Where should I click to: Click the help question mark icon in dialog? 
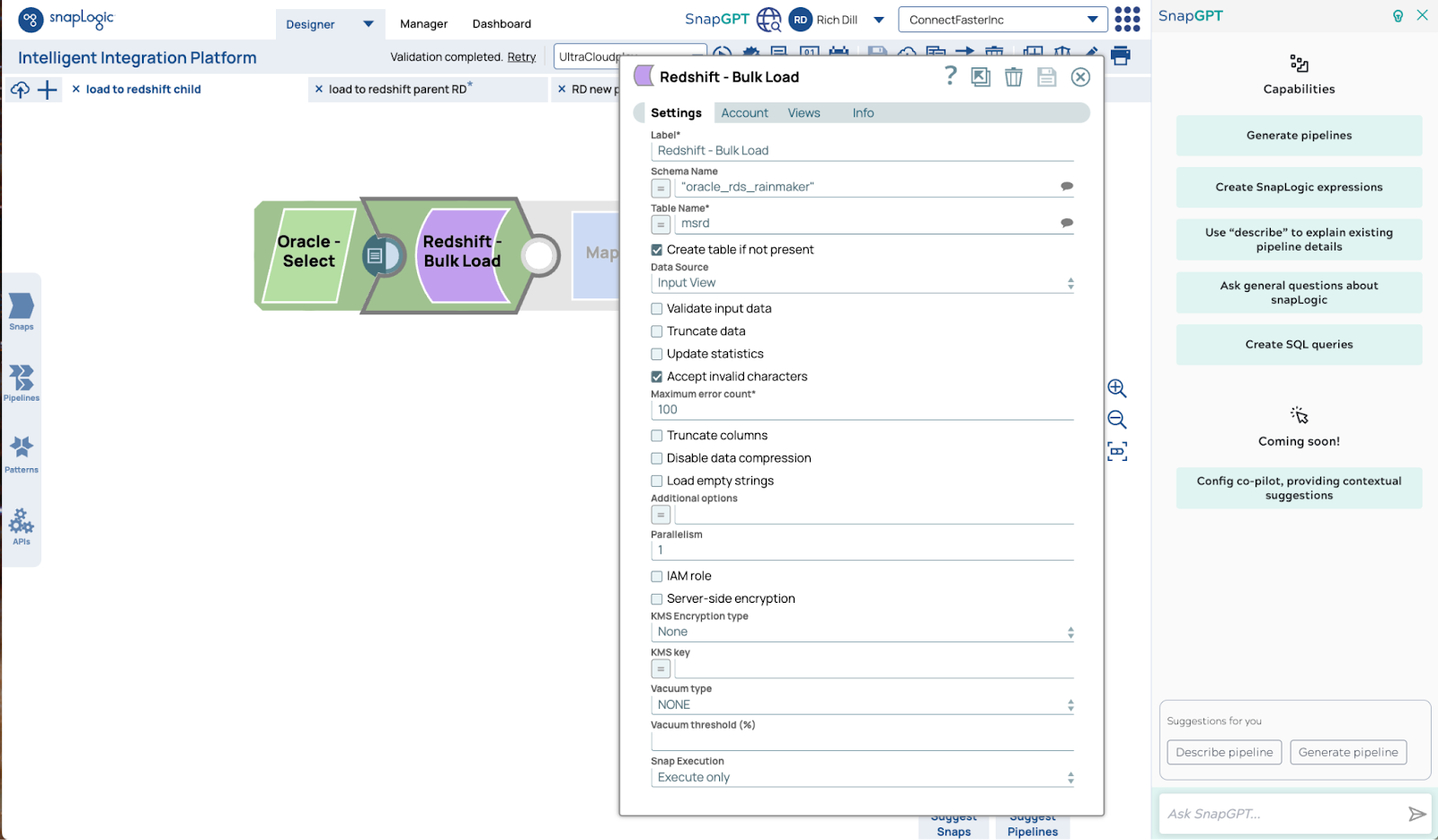coord(950,76)
